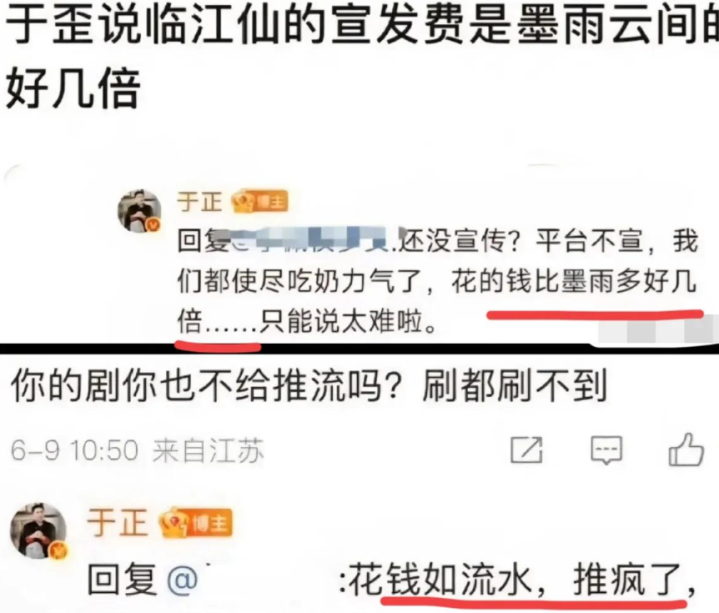719x613 pixels.
Task: Tap the 博主 badge in lower reply
Action: 195,524
